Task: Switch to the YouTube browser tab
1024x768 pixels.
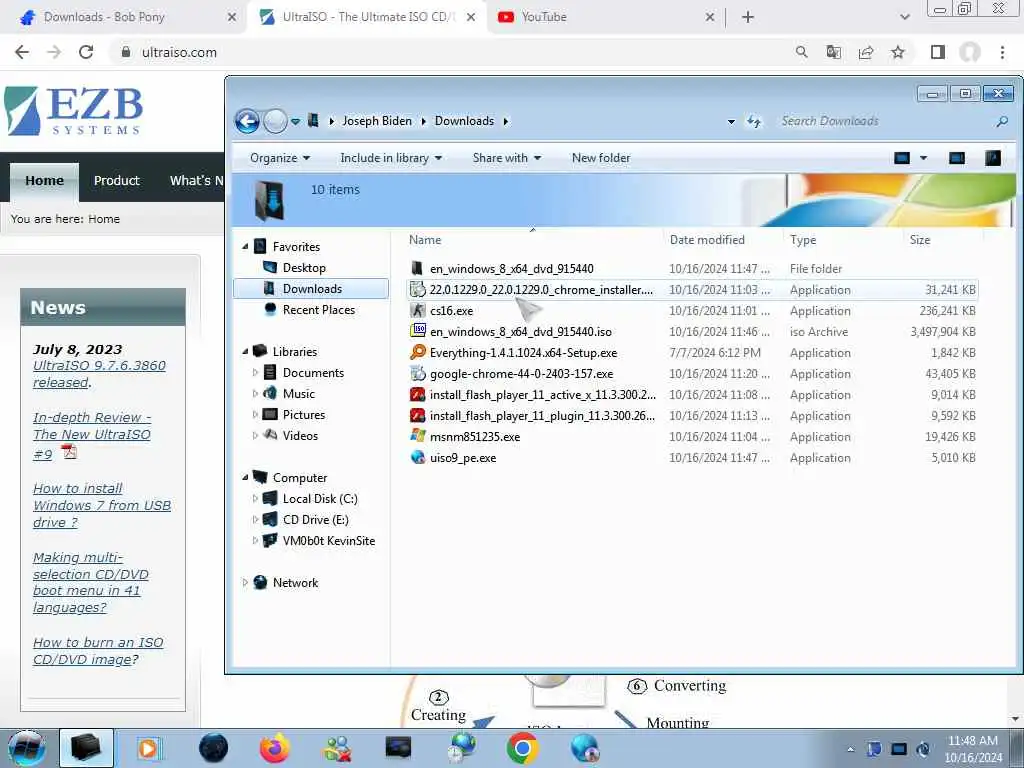Action: pos(605,17)
